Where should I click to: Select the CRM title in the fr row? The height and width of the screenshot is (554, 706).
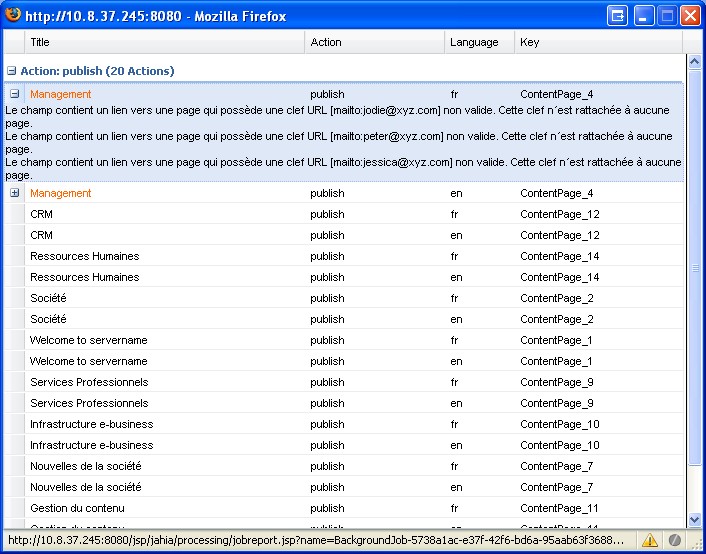41,214
